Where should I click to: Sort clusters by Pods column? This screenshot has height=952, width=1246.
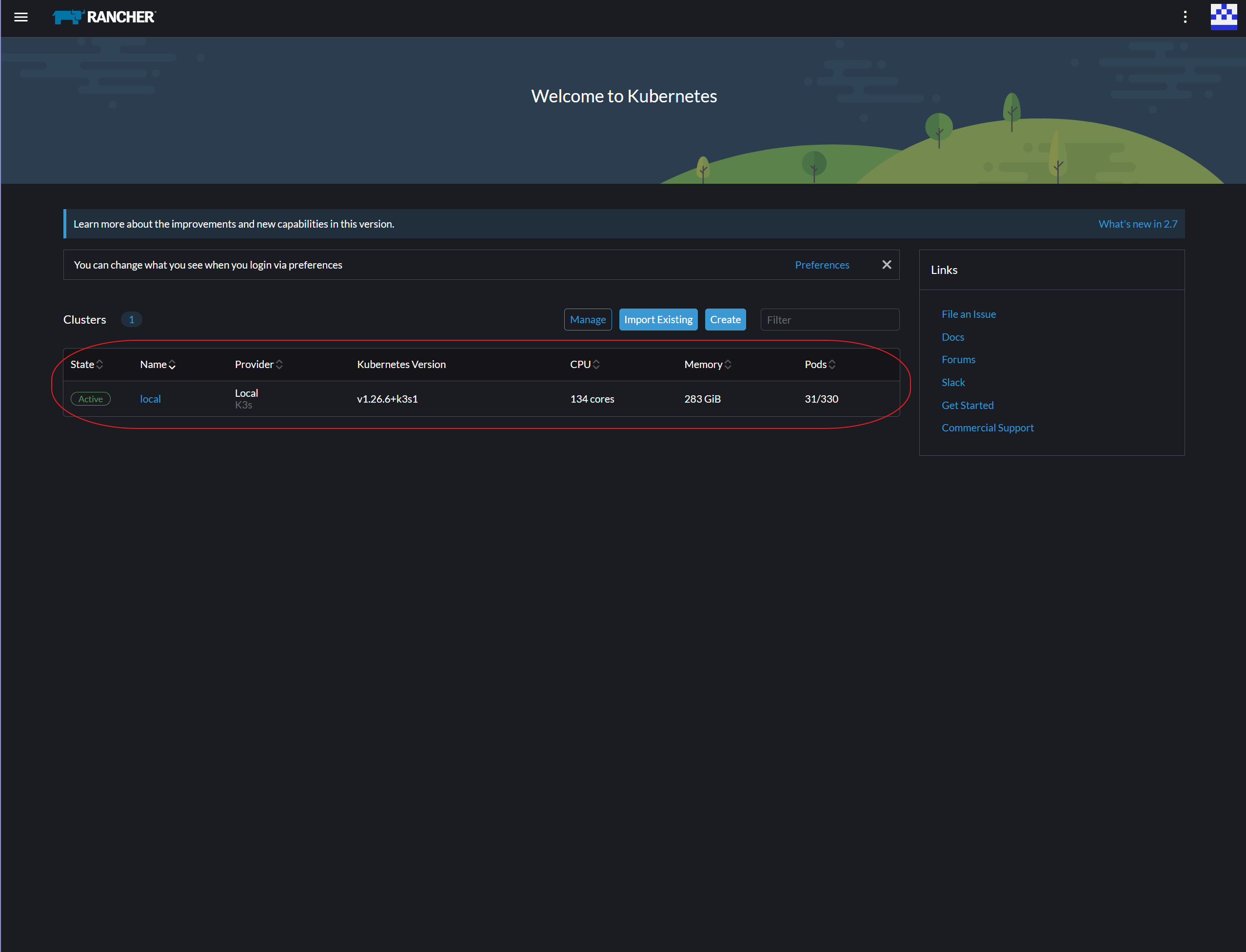point(820,364)
